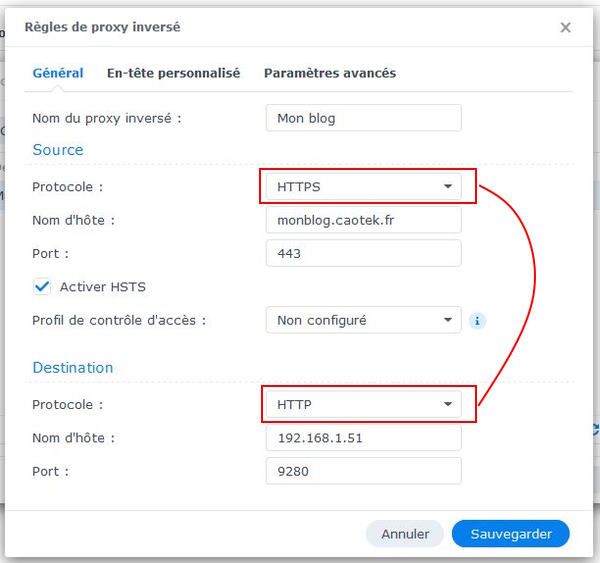Click the access control profile info icon
This screenshot has width=600, height=563.
coord(478,321)
